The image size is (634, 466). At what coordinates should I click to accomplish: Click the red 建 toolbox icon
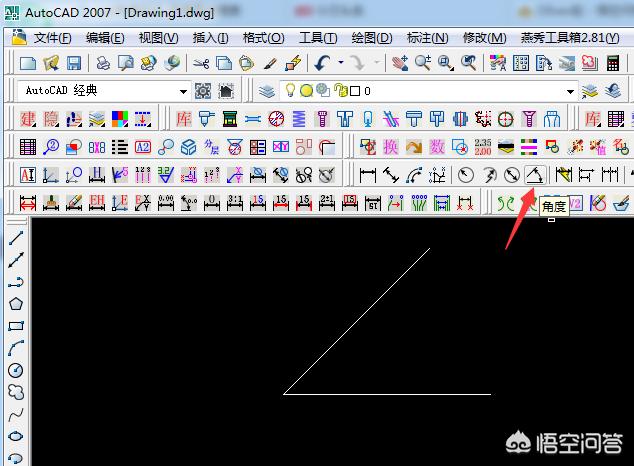click(x=28, y=119)
